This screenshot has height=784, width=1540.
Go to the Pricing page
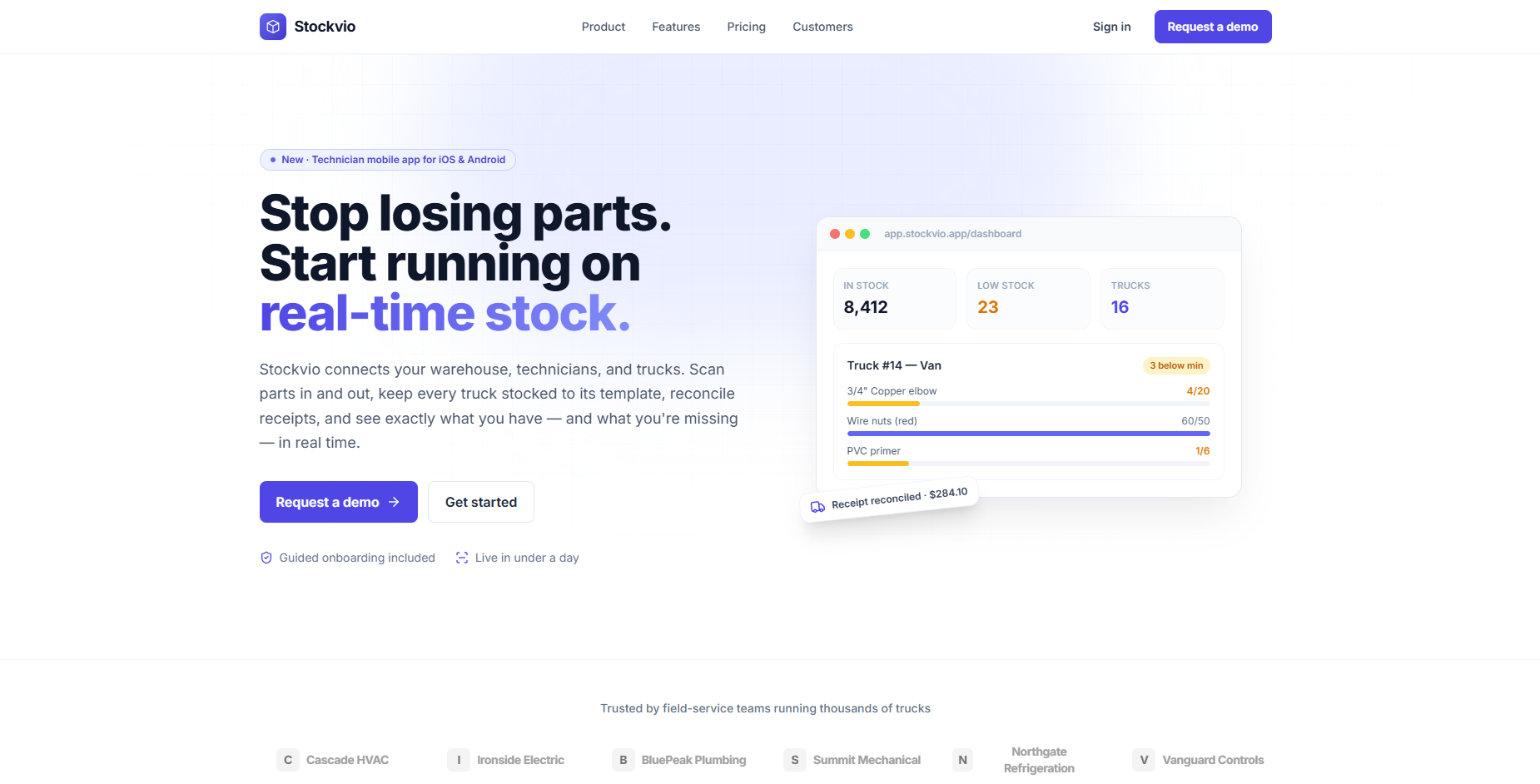[746, 27]
